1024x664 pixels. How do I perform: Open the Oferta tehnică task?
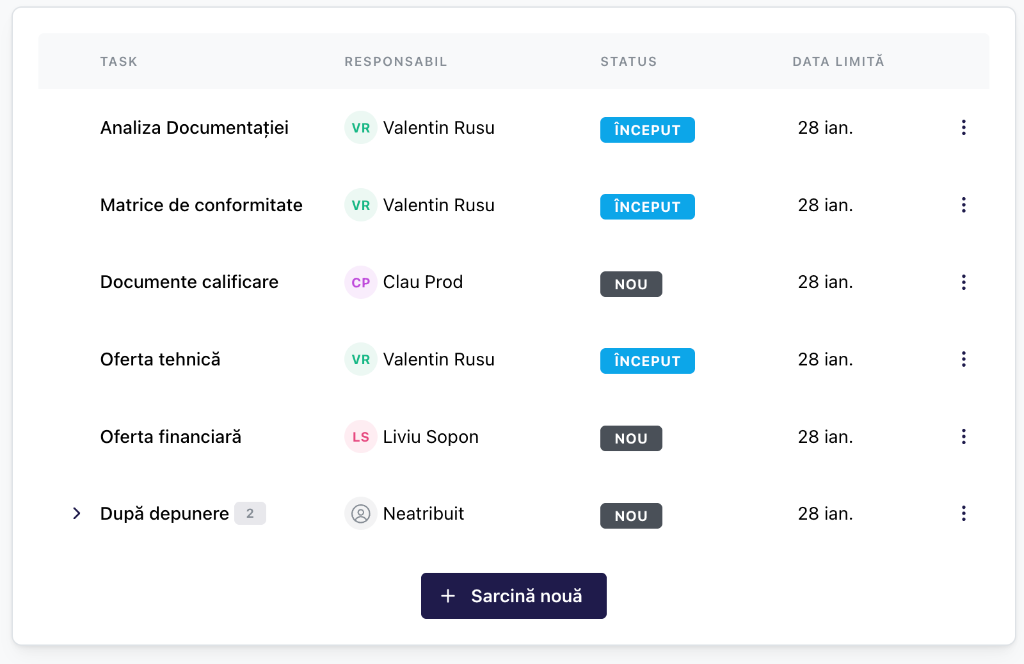pos(160,359)
